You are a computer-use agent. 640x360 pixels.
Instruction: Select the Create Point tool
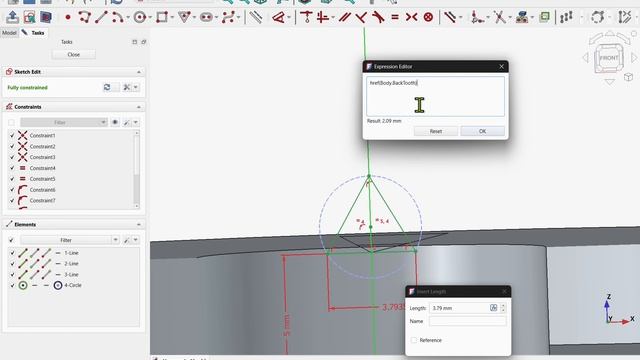(68, 17)
